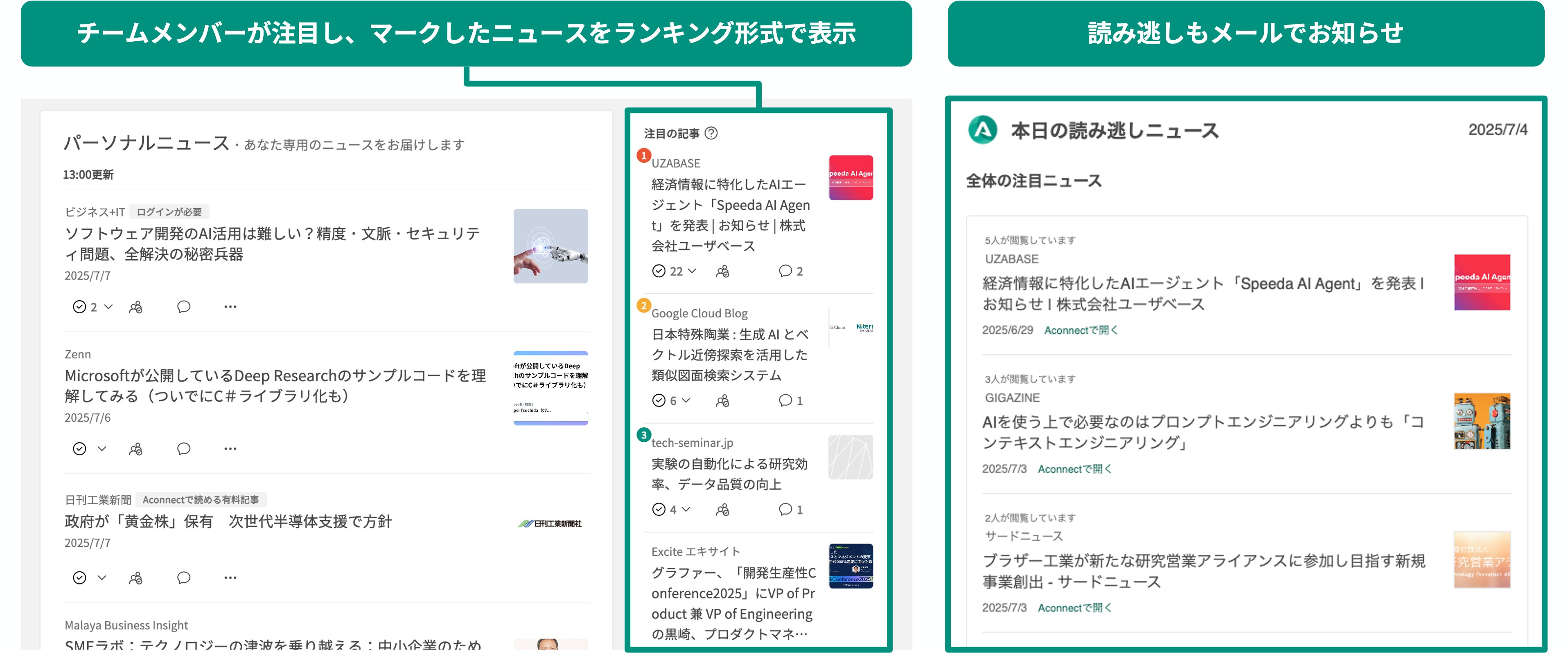Click the Google Cloud Niterra thumbnail in the ranking
The width and height of the screenshot is (1568, 654).
(x=851, y=327)
